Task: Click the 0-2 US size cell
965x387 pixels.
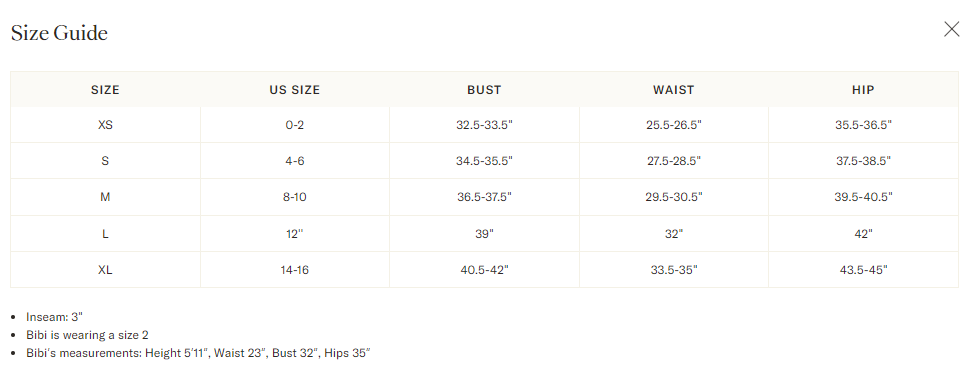Action: click(295, 125)
